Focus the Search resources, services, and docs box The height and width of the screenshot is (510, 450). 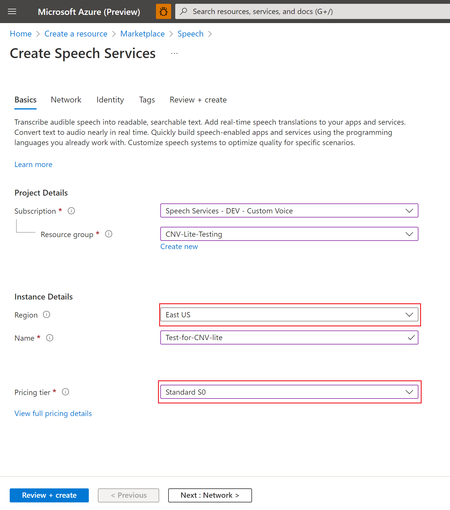[x=313, y=11]
